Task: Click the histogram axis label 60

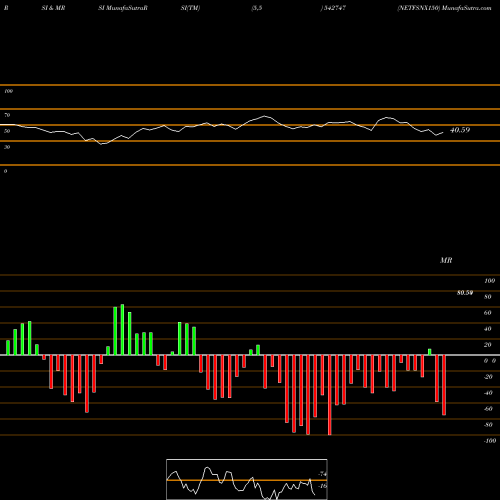Action: [x=487, y=313]
